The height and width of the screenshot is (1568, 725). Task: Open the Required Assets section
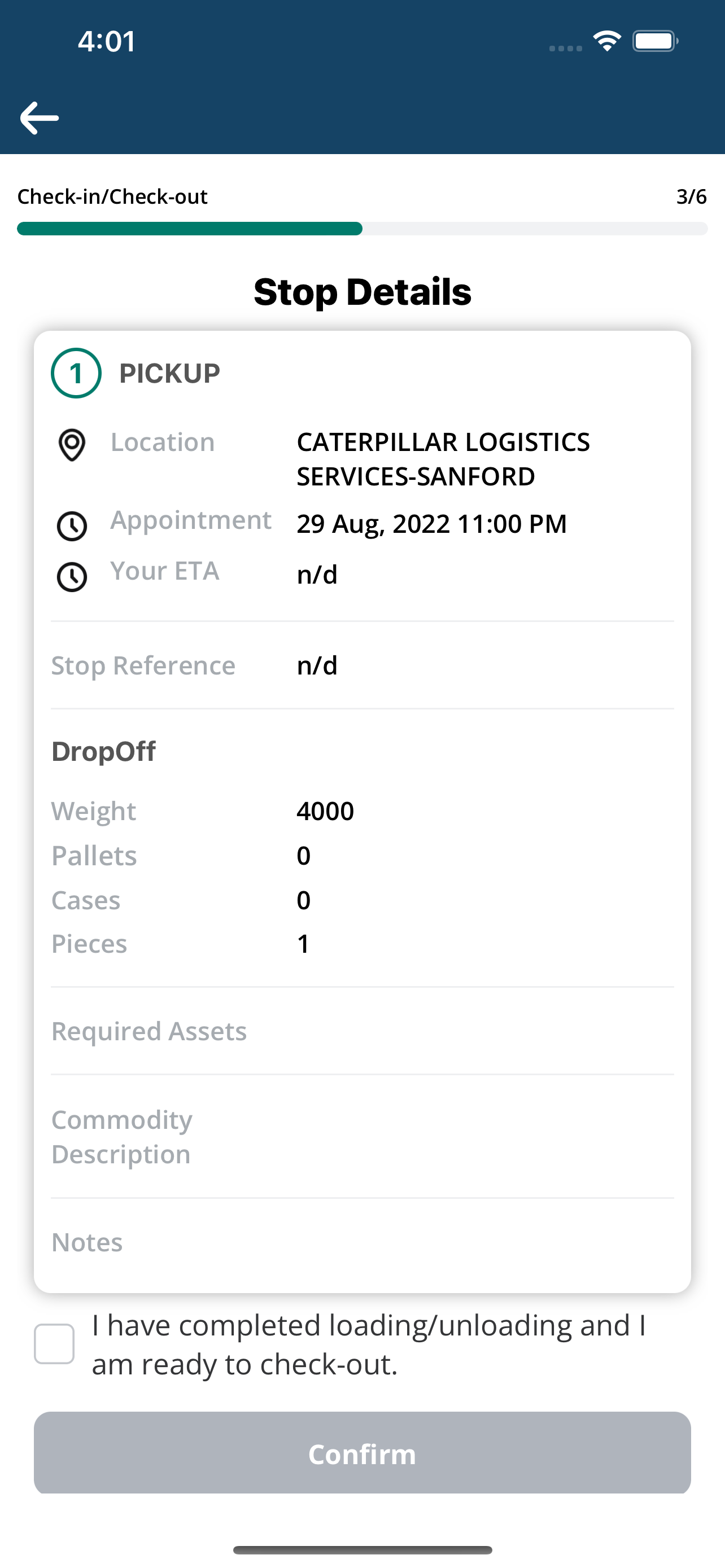[x=362, y=1031]
